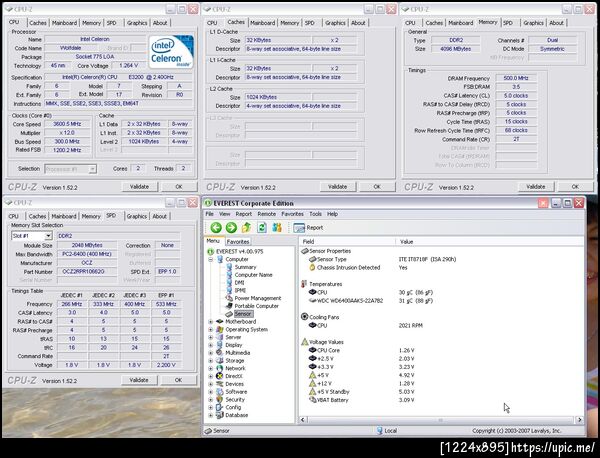Click the Report toolbar button
The width and height of the screenshot is (600, 458).
(x=308, y=228)
